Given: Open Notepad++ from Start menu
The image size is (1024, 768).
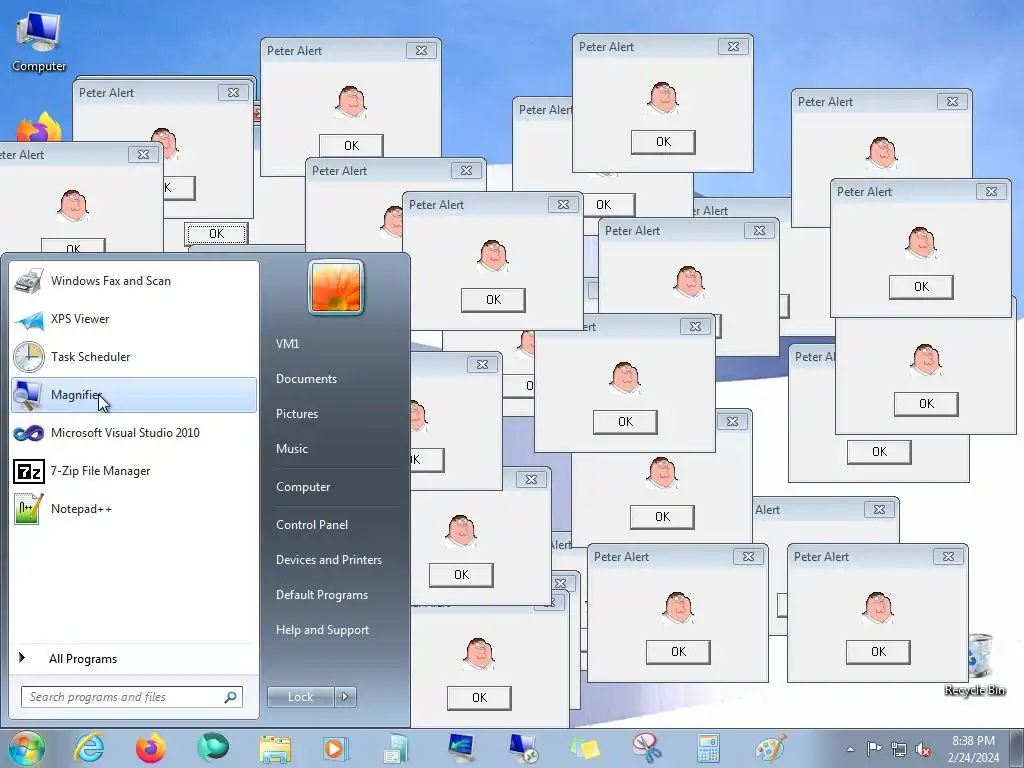Looking at the screenshot, I should [134, 509].
